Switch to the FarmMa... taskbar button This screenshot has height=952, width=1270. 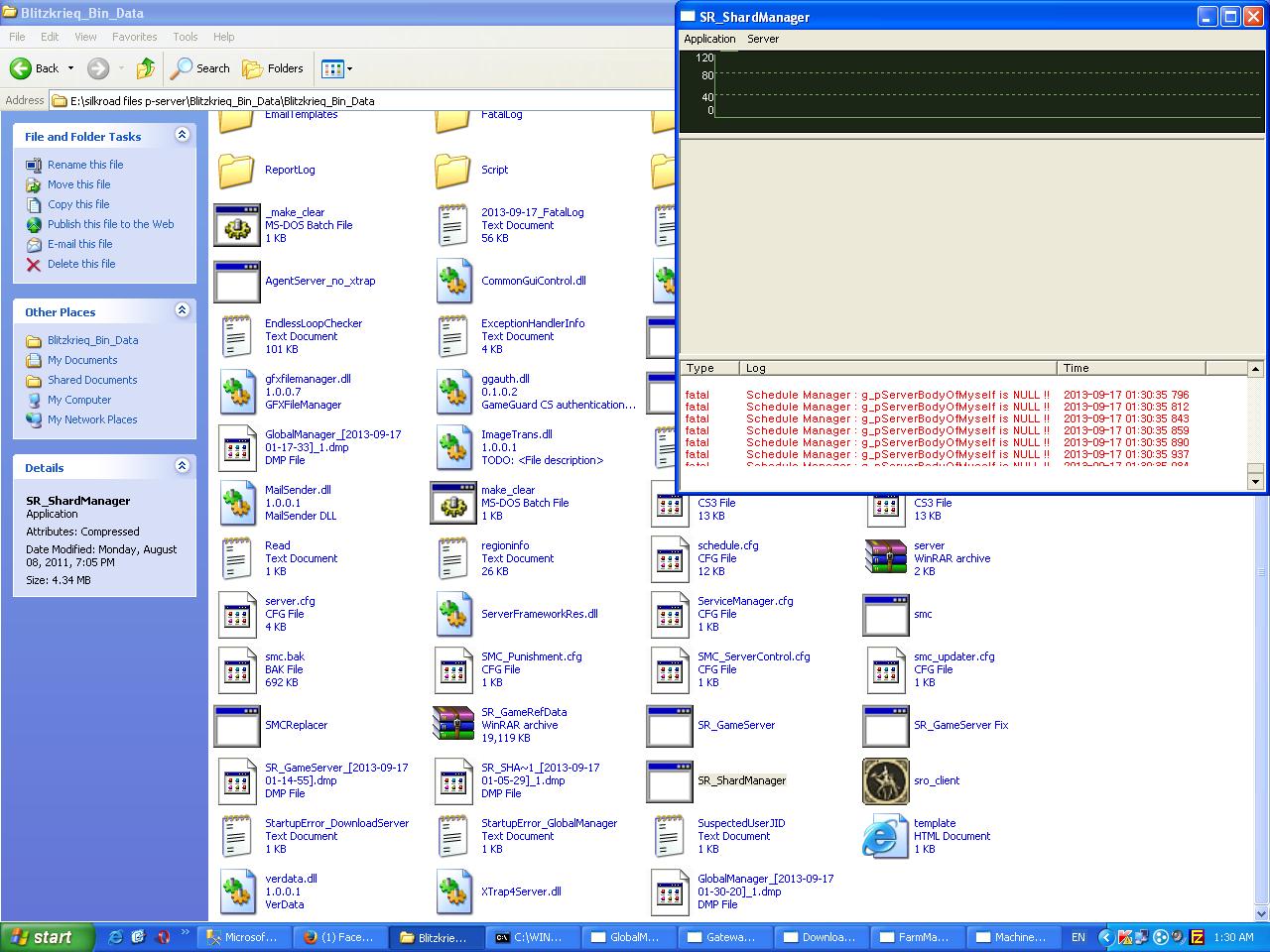(x=919, y=937)
